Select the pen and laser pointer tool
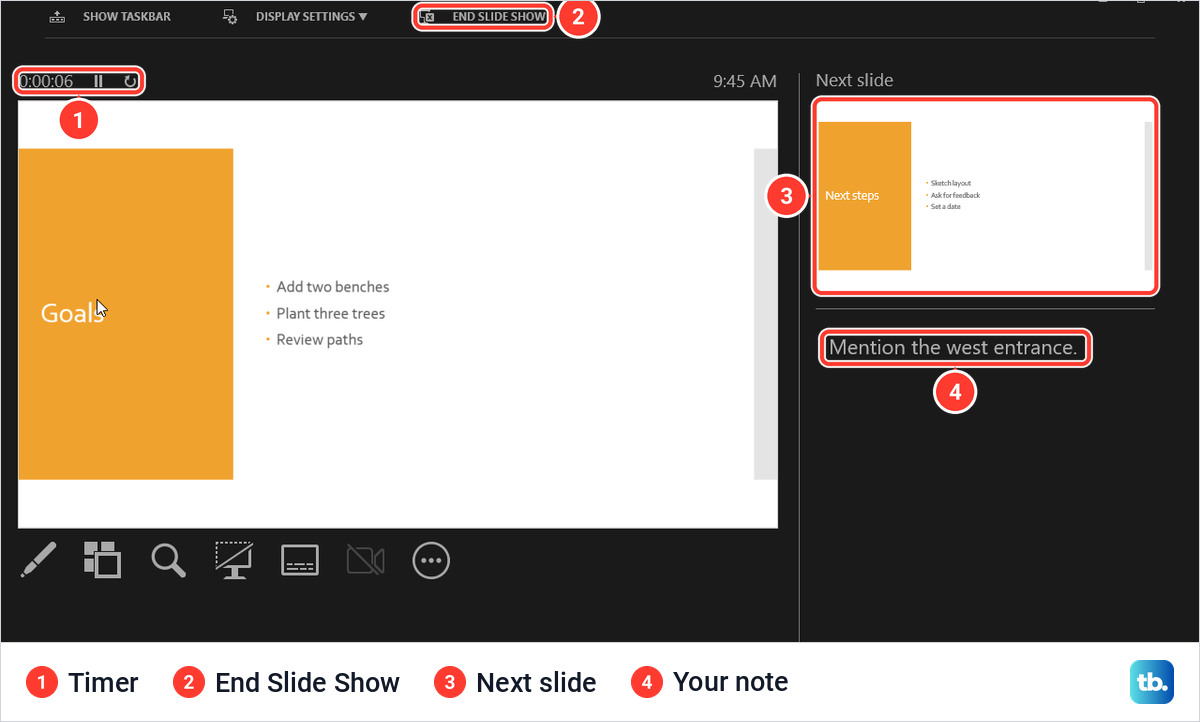The height and width of the screenshot is (722, 1200). [38, 560]
